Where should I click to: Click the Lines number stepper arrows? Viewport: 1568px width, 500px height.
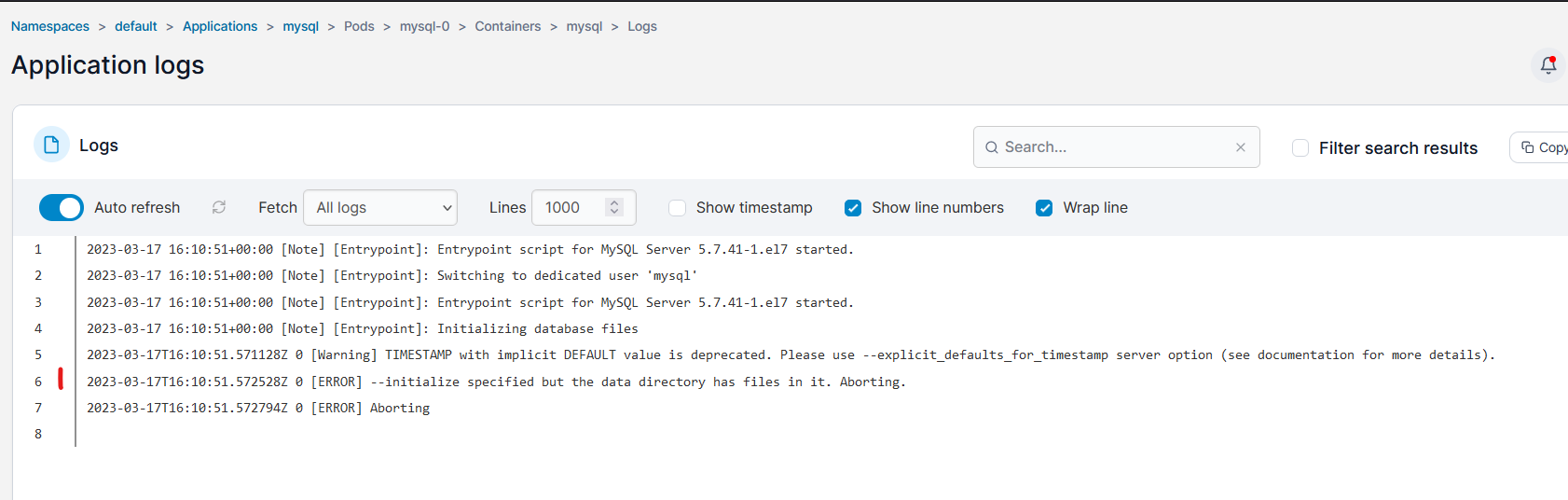pos(613,207)
